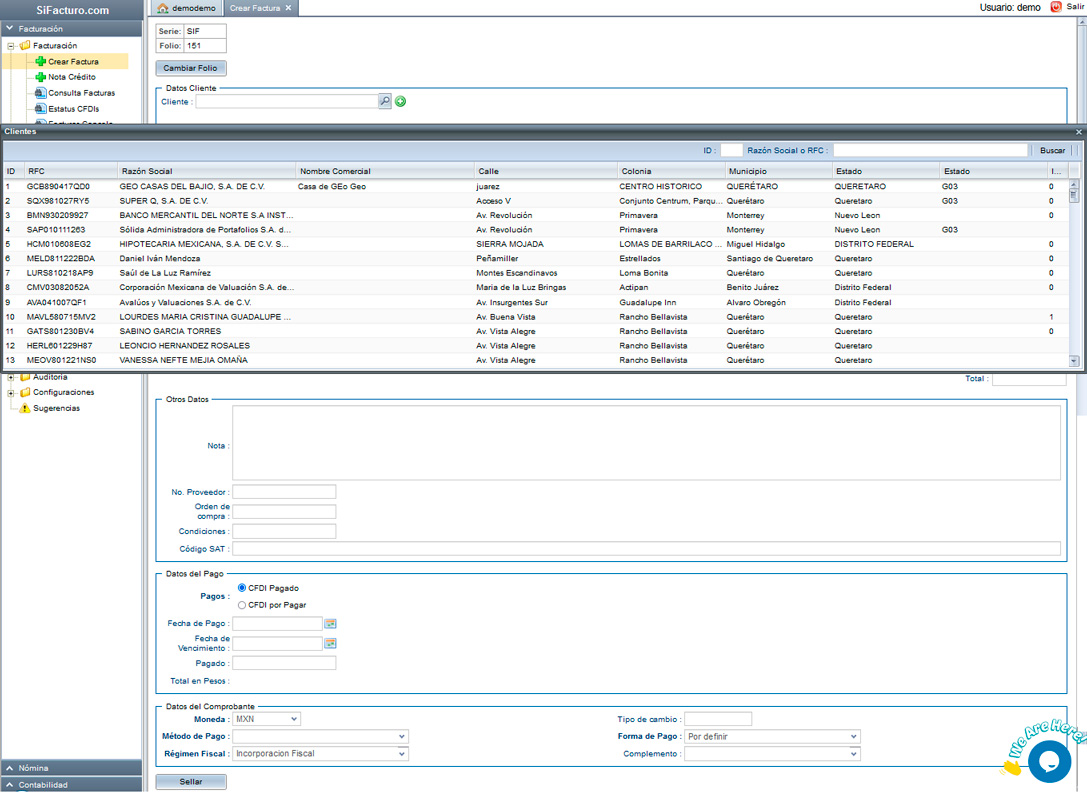Image resolution: width=1087 pixels, height=804 pixels.
Task: Click the Razón Social o RFC search field
Action: click(930, 150)
